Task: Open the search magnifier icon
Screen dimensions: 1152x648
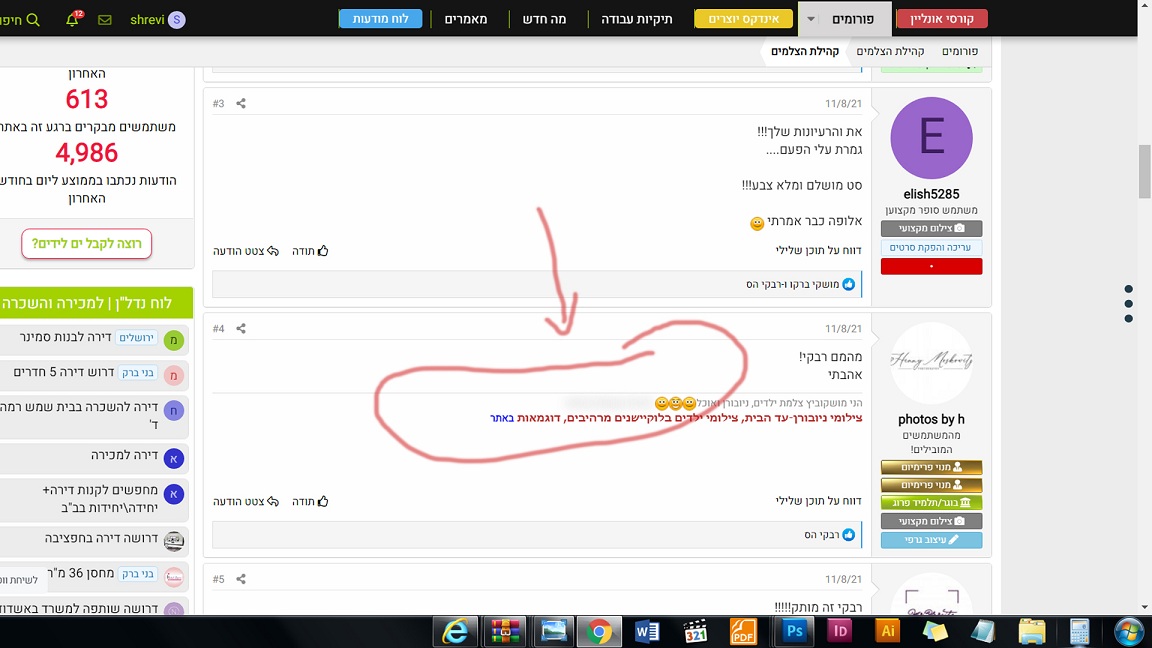Action: point(33,20)
